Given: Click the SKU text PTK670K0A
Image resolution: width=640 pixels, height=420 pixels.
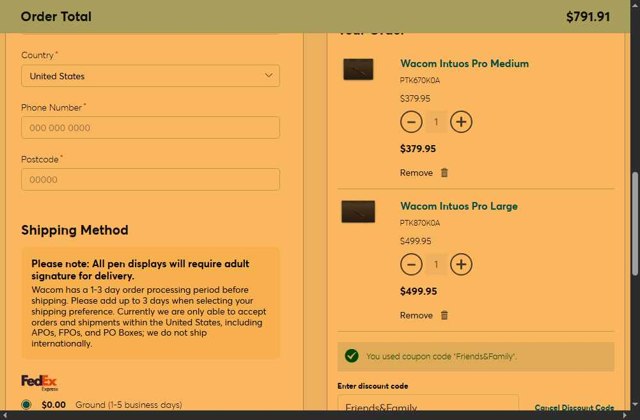Looking at the screenshot, I should pyautogui.click(x=420, y=80).
